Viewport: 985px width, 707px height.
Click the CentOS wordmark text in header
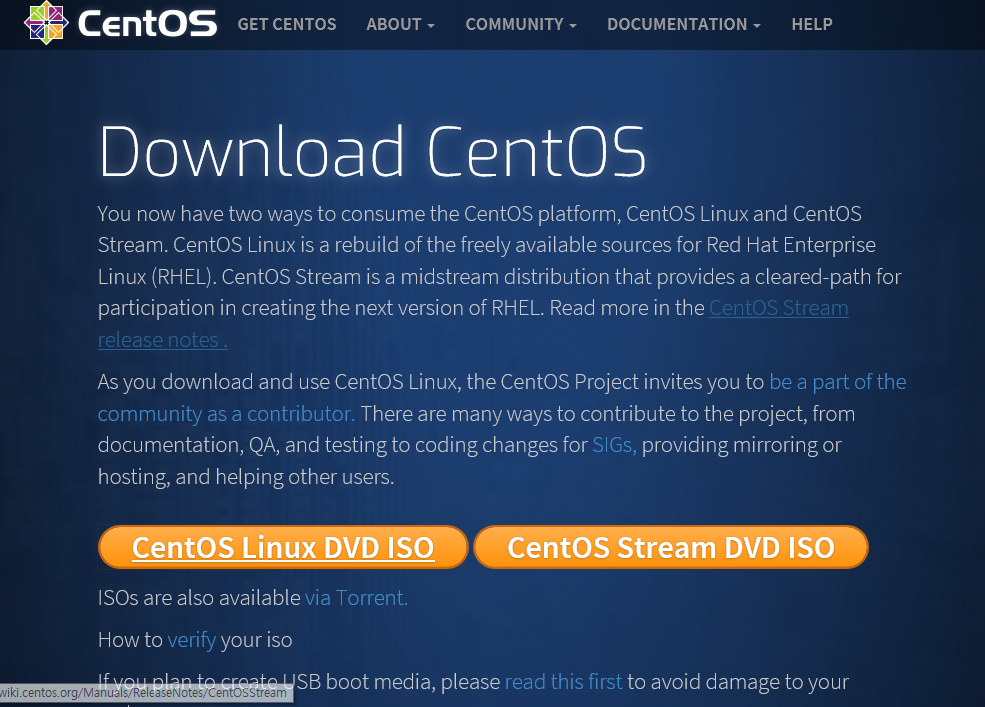point(147,24)
